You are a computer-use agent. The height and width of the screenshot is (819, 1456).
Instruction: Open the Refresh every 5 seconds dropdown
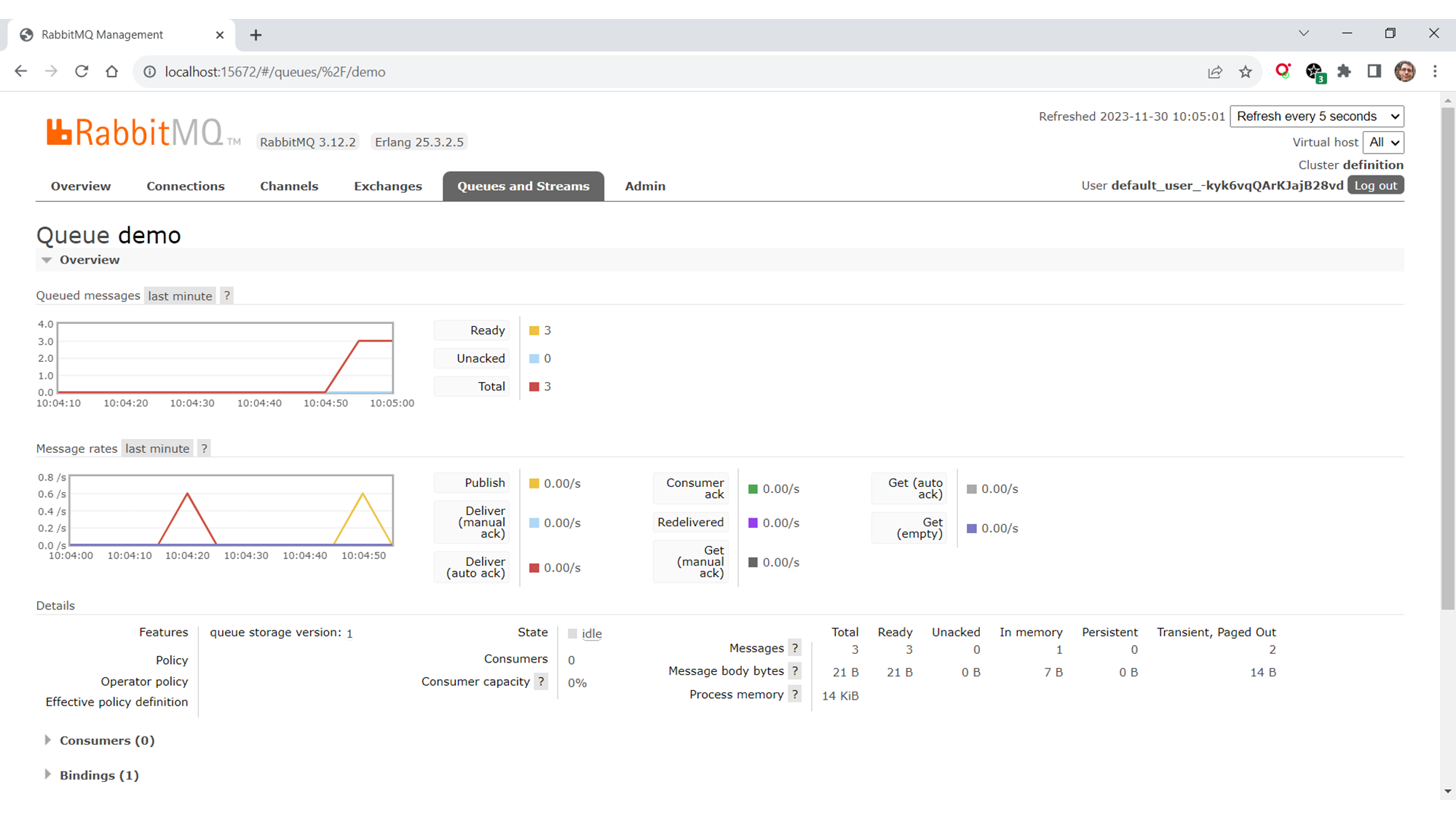pyautogui.click(x=1316, y=116)
